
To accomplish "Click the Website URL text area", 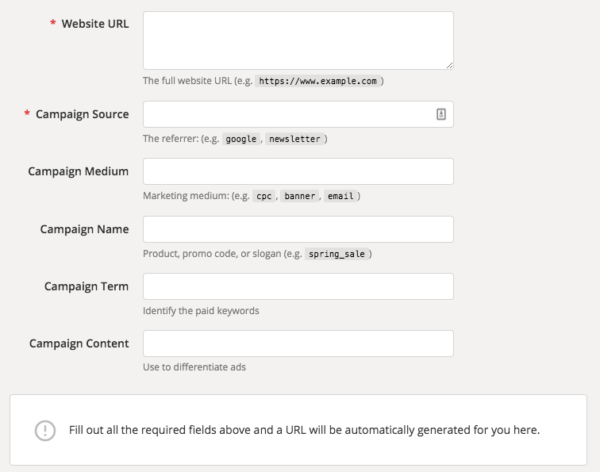I will [x=298, y=41].
